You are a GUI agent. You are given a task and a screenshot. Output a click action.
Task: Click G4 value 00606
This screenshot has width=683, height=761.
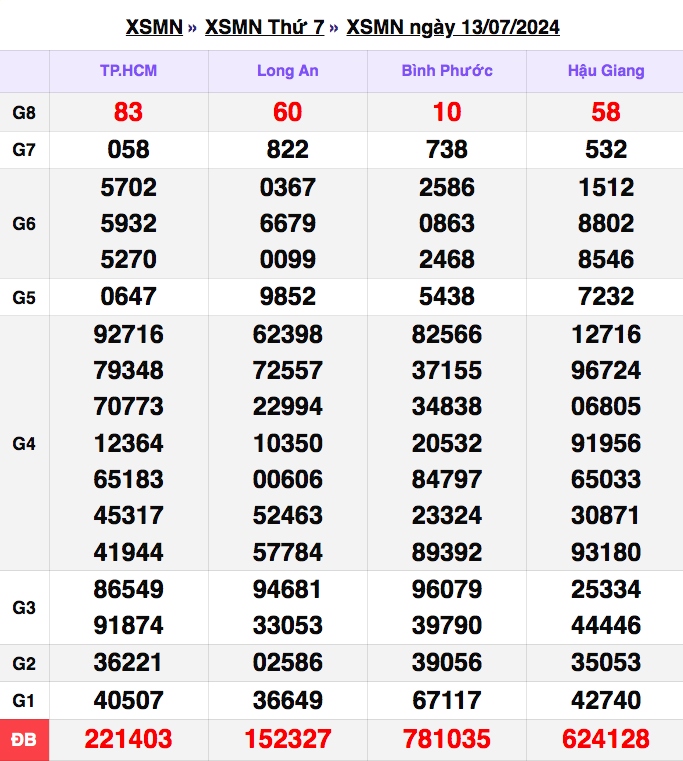[x=287, y=480]
